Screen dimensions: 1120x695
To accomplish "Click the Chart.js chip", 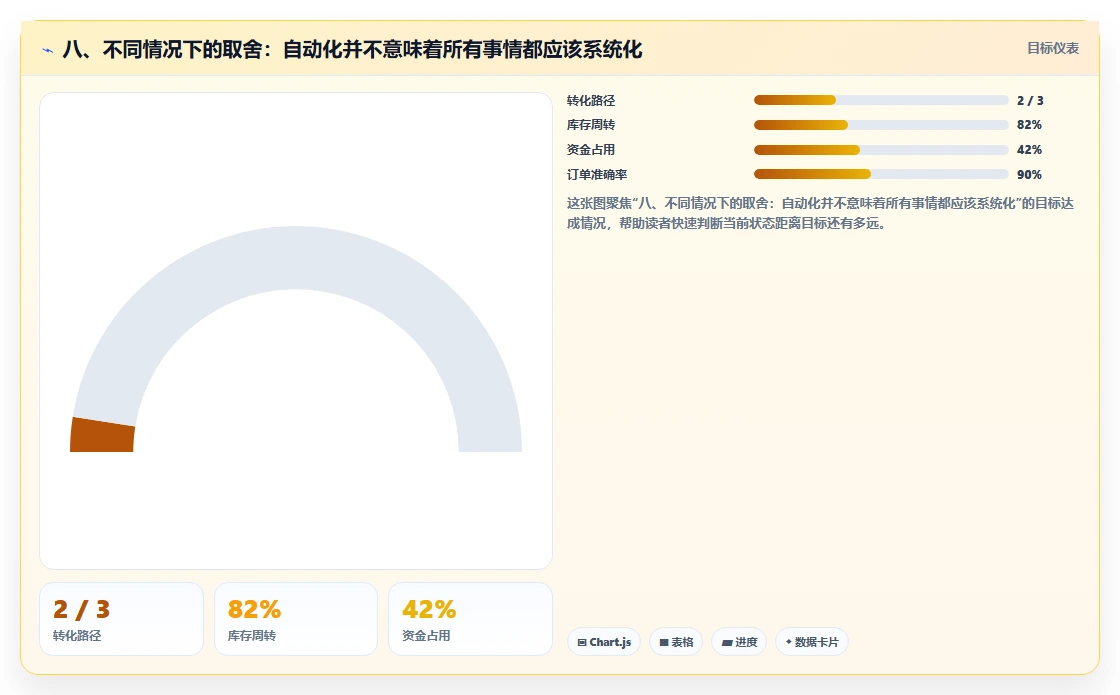I will tap(604, 642).
